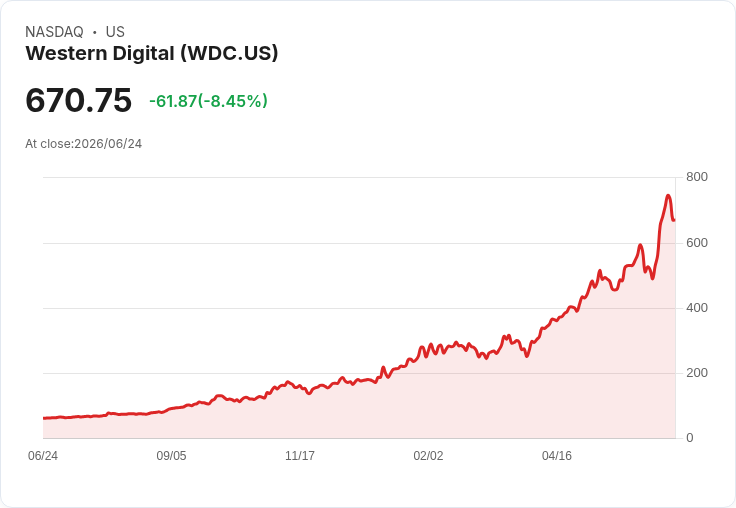736x508 pixels.
Task: Click the peak of the price line
Action: pos(668,195)
